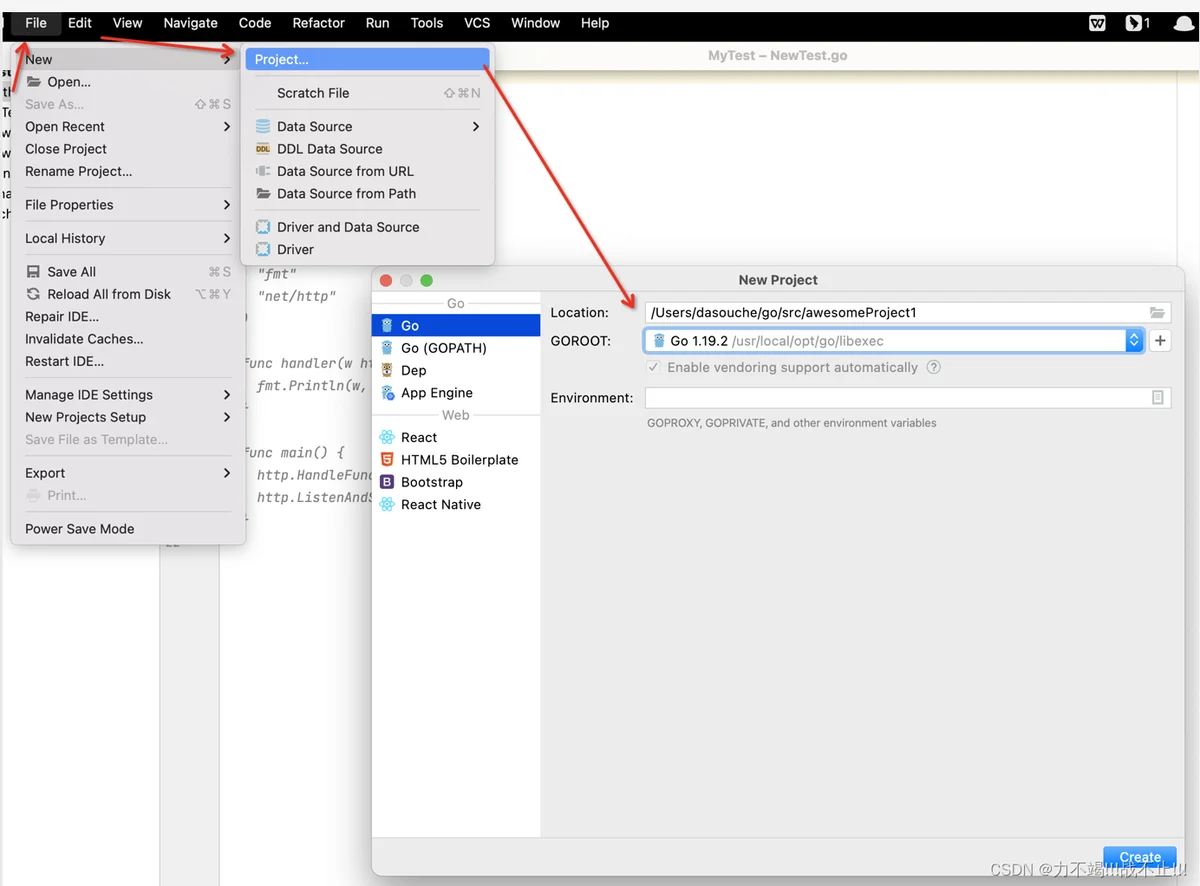Open the Tools menu
Screen dimensions: 1200x886
[427, 23]
